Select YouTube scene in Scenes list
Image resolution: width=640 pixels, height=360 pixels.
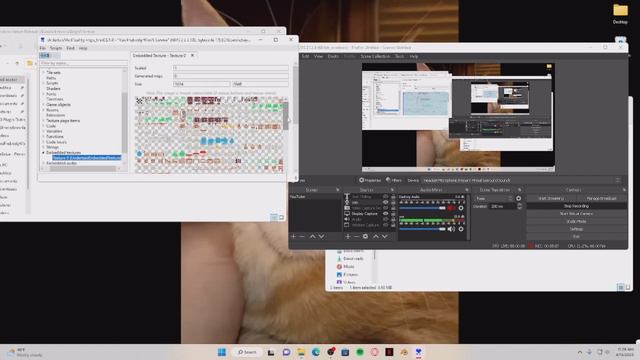(315, 197)
